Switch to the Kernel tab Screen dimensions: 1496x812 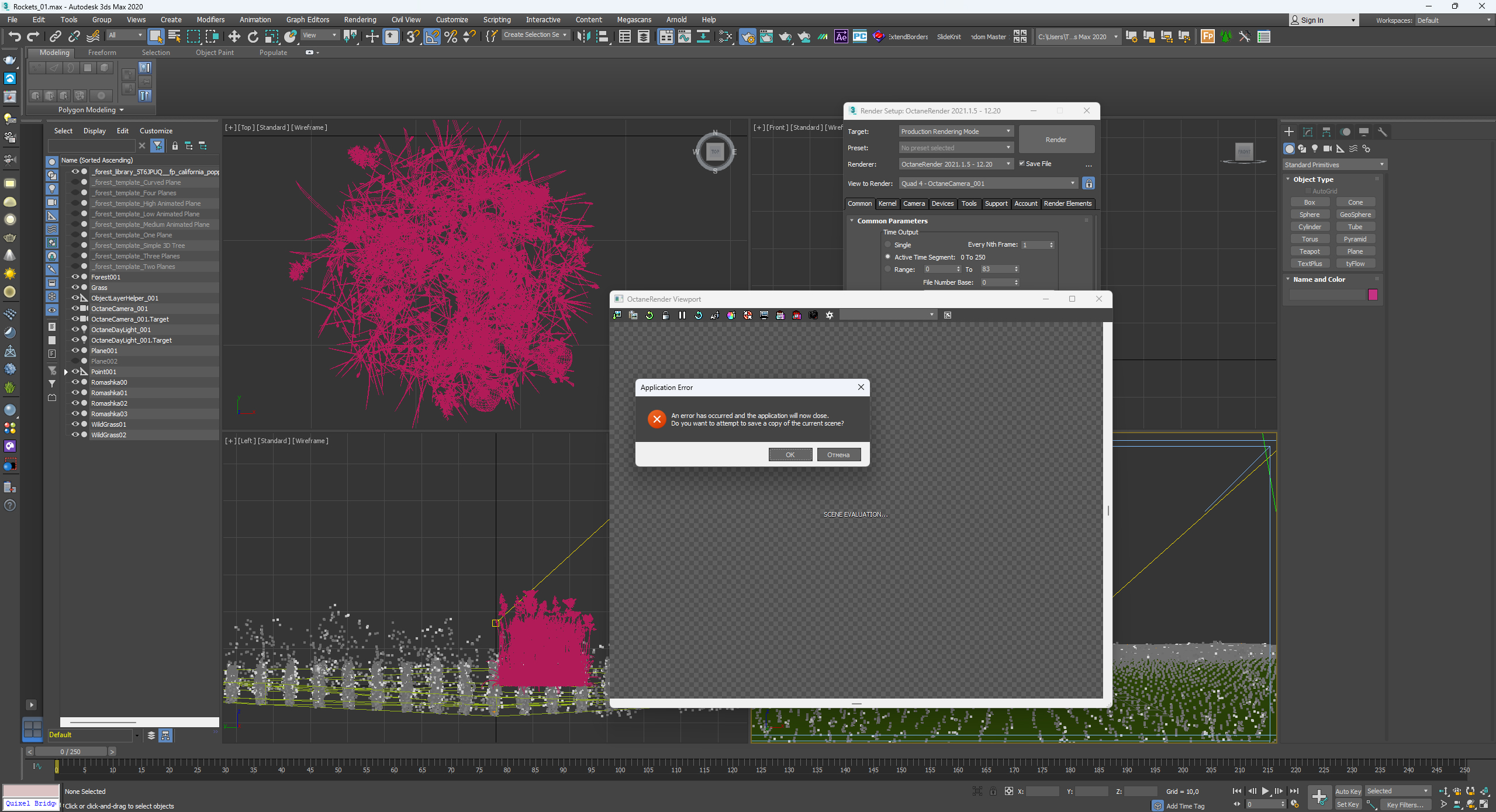coord(887,203)
